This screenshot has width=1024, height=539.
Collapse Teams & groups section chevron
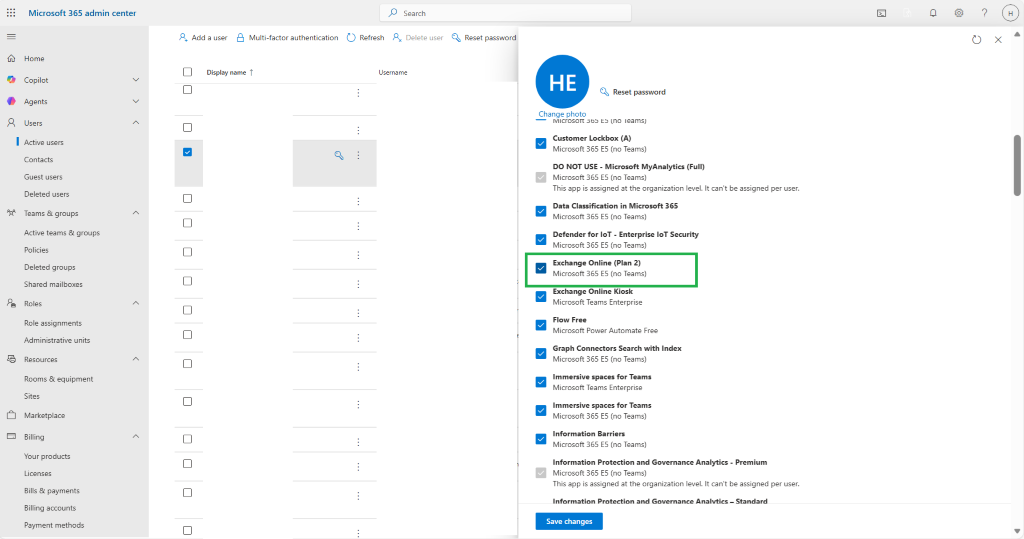tap(136, 213)
